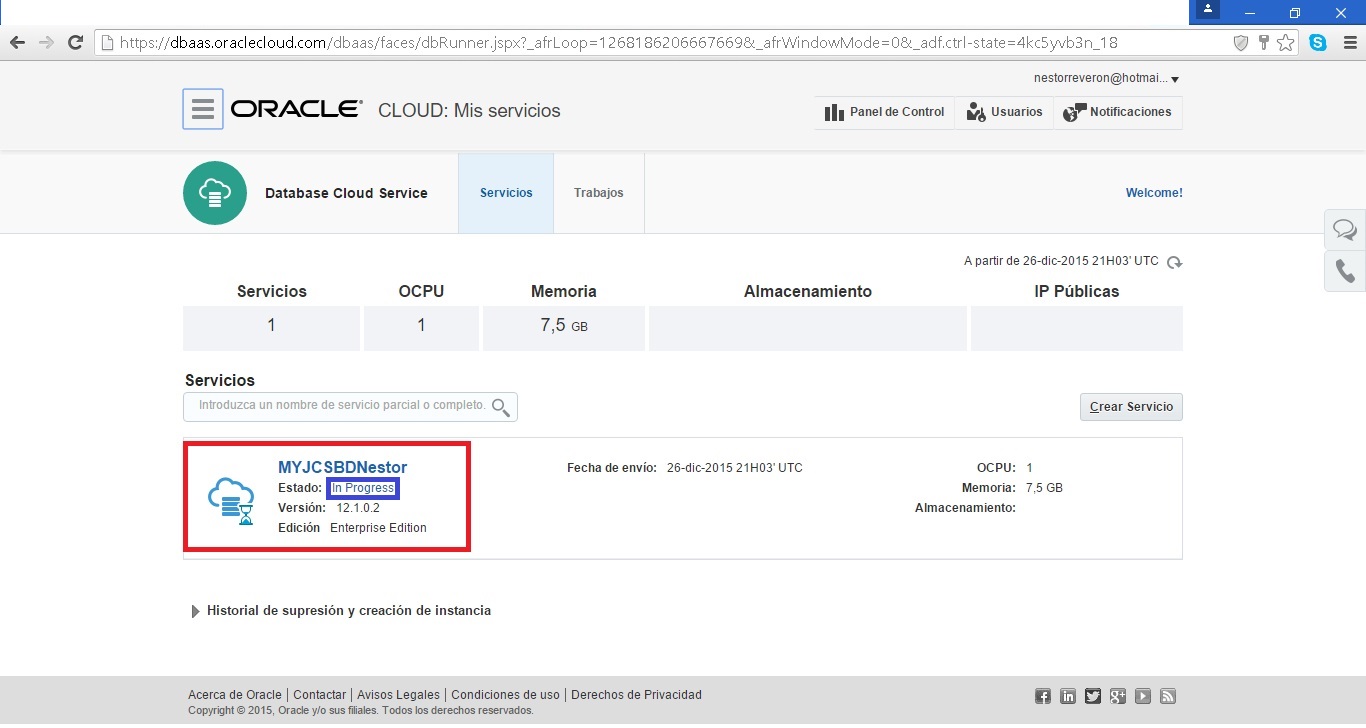Click the refresh icon beside the timestamp
Screen dimensions: 1366x728
[x=1175, y=262]
